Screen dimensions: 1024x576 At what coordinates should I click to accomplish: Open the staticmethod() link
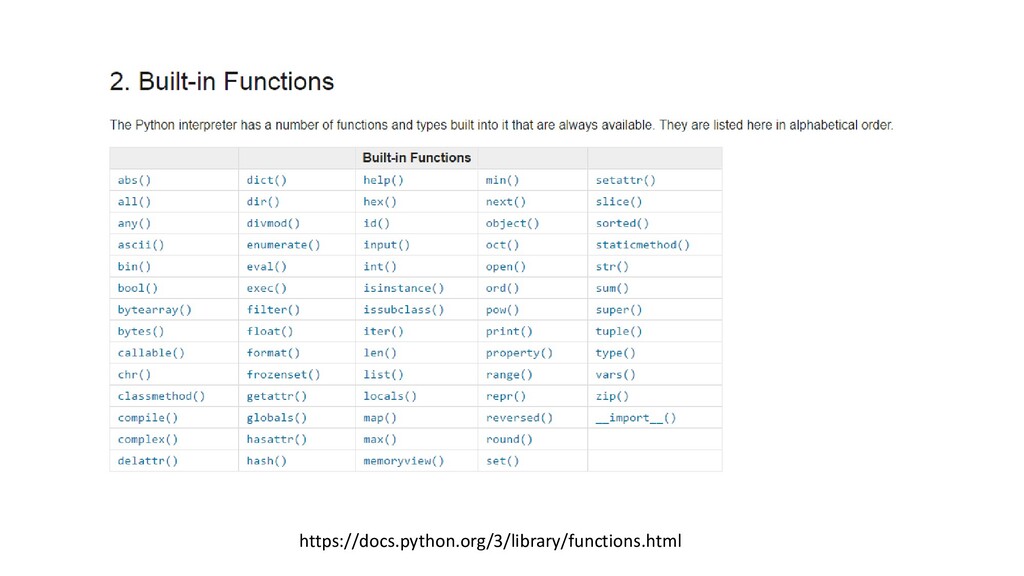(x=643, y=245)
